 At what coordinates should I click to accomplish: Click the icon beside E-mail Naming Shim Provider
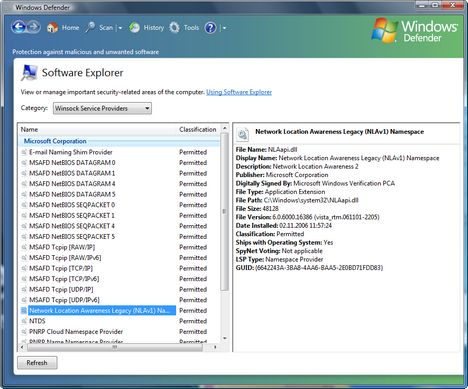tap(24, 152)
